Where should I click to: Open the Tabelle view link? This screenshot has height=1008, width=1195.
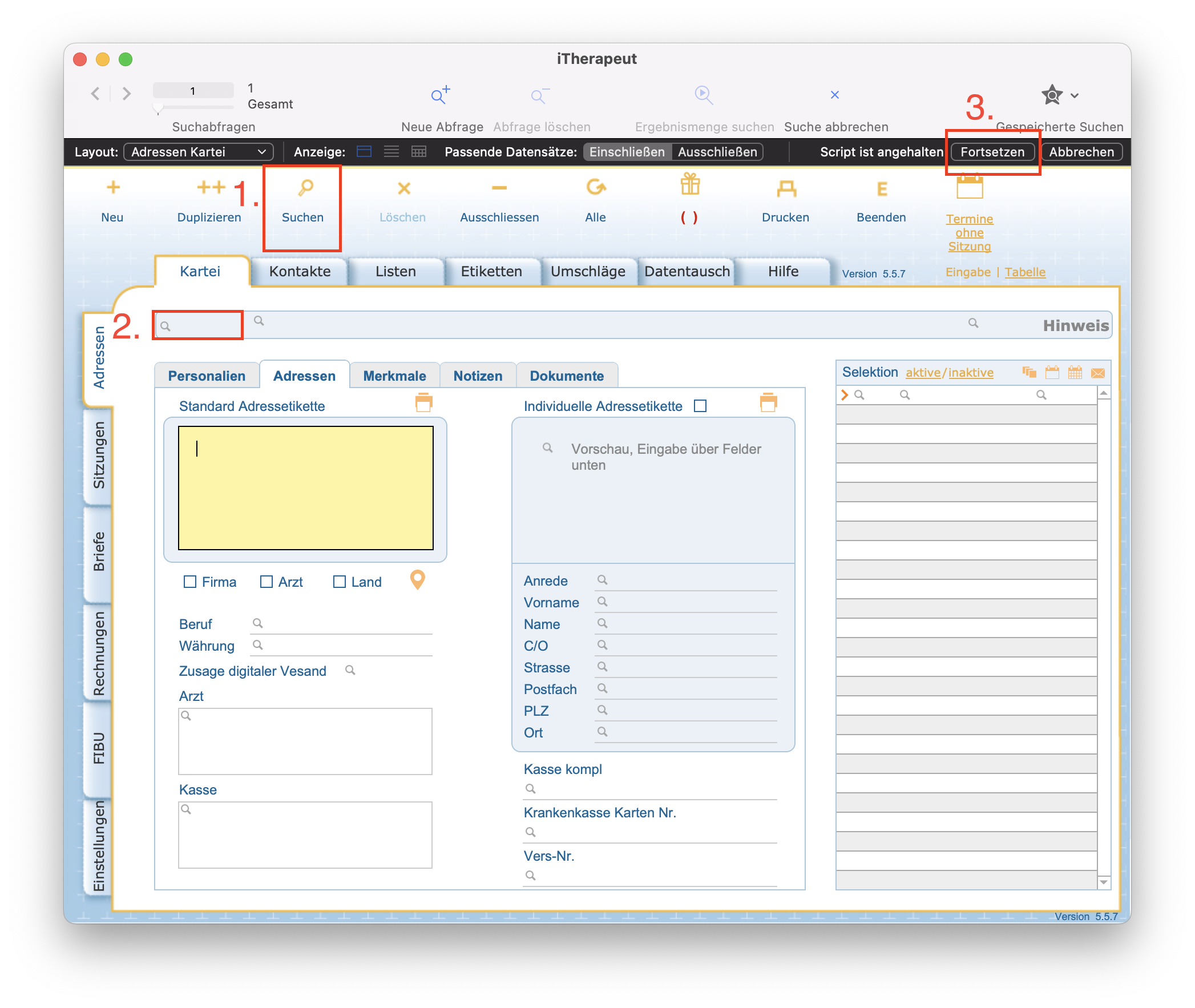tap(1025, 272)
